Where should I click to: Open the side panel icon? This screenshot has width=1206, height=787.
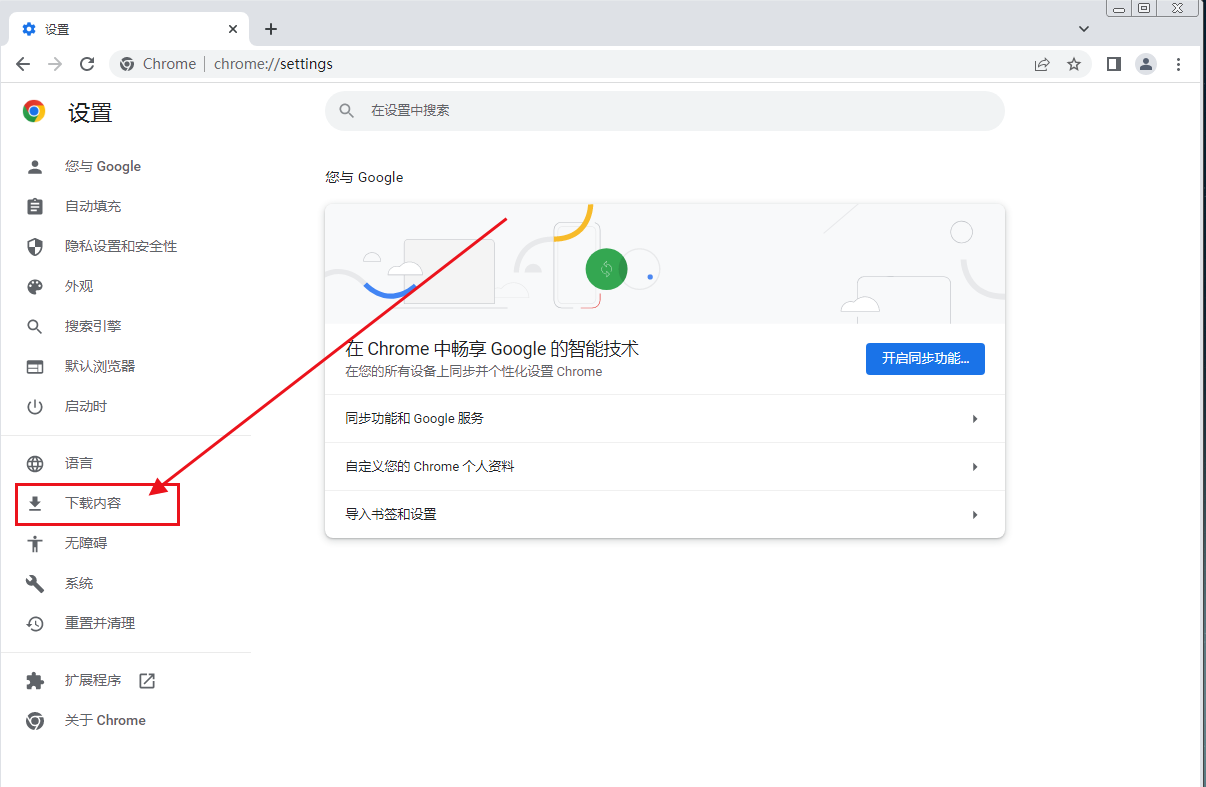[x=1114, y=64]
